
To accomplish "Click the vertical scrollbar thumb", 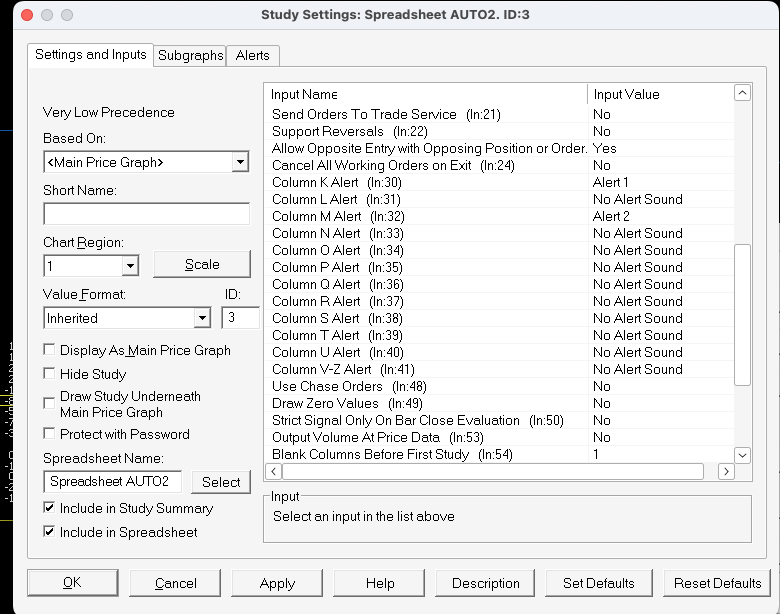I will (x=741, y=314).
